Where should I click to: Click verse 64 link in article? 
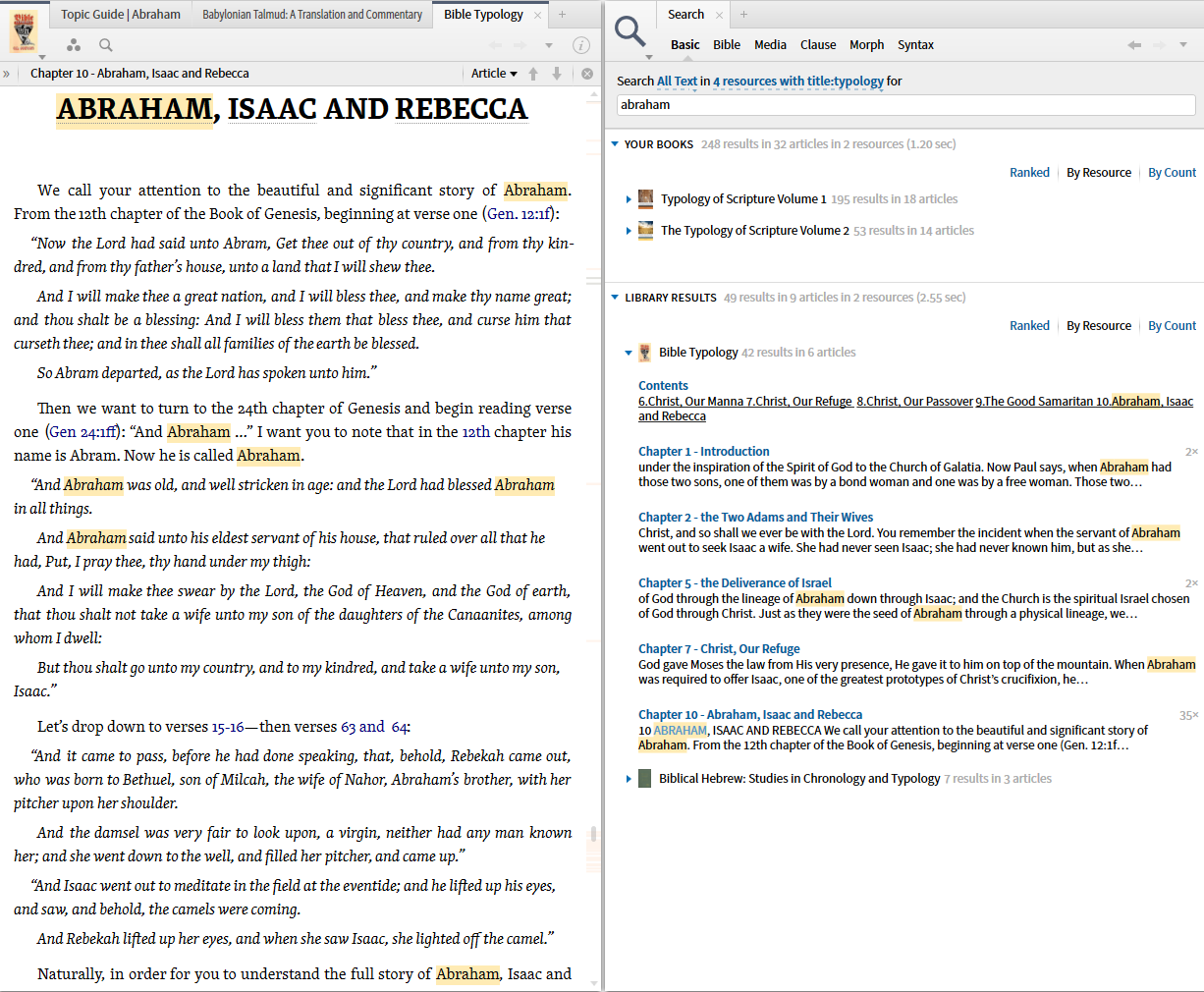tap(399, 727)
